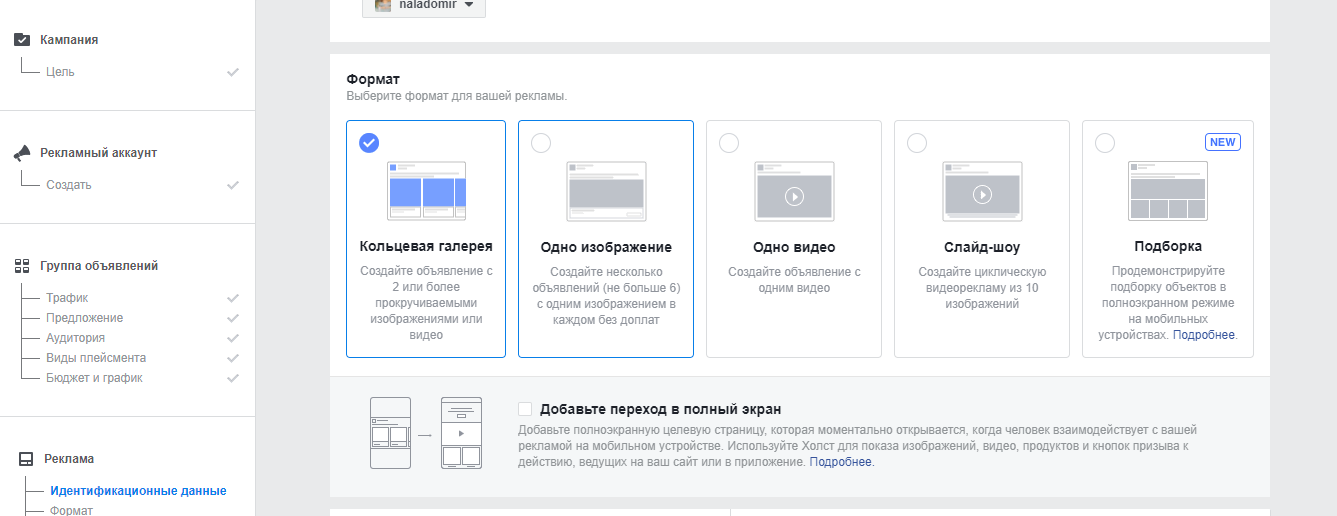Viewport: 1337px width, 516px height.
Task: Click the Слайд-шоу format preview icon
Action: point(982,190)
